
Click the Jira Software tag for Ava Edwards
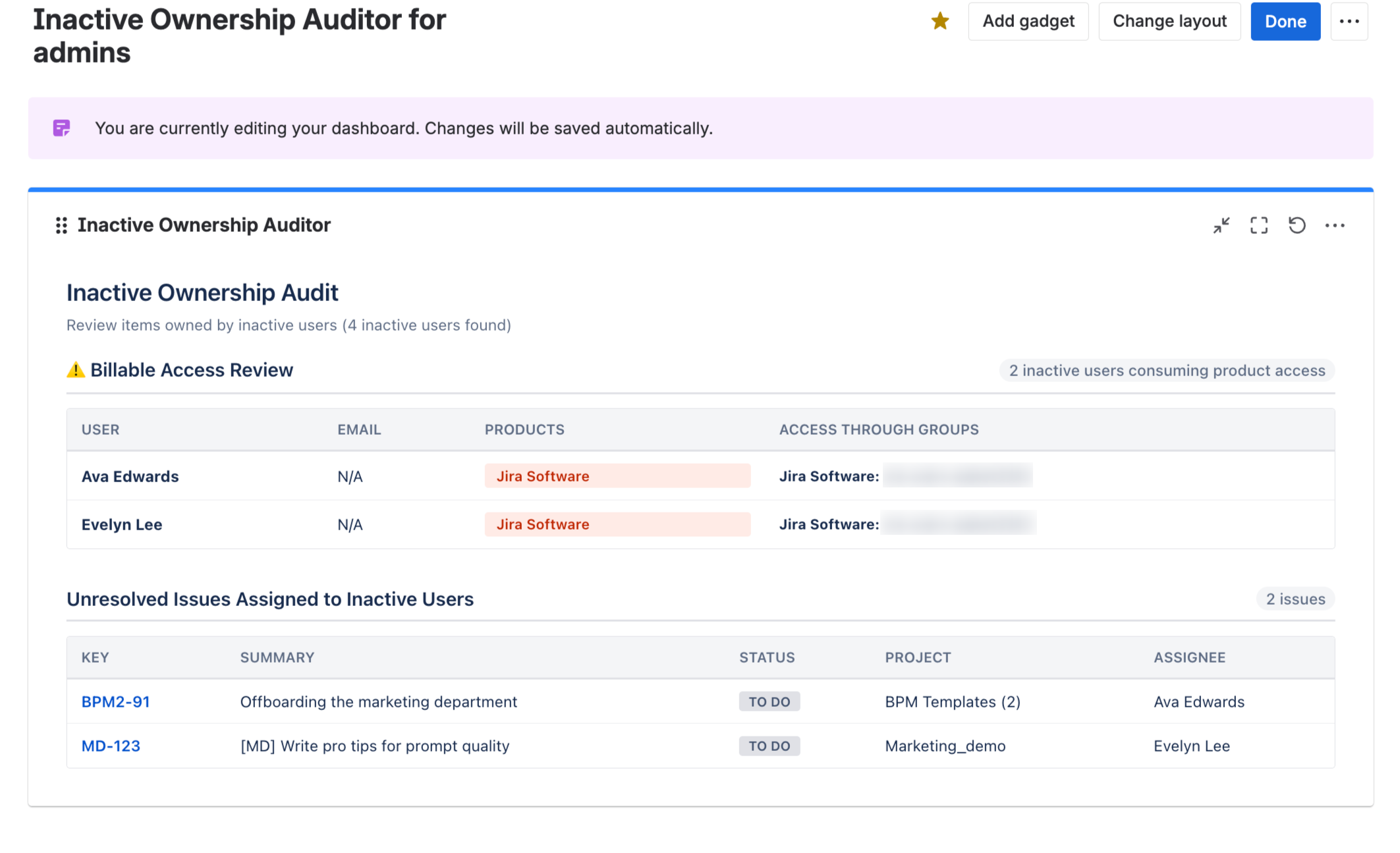617,476
